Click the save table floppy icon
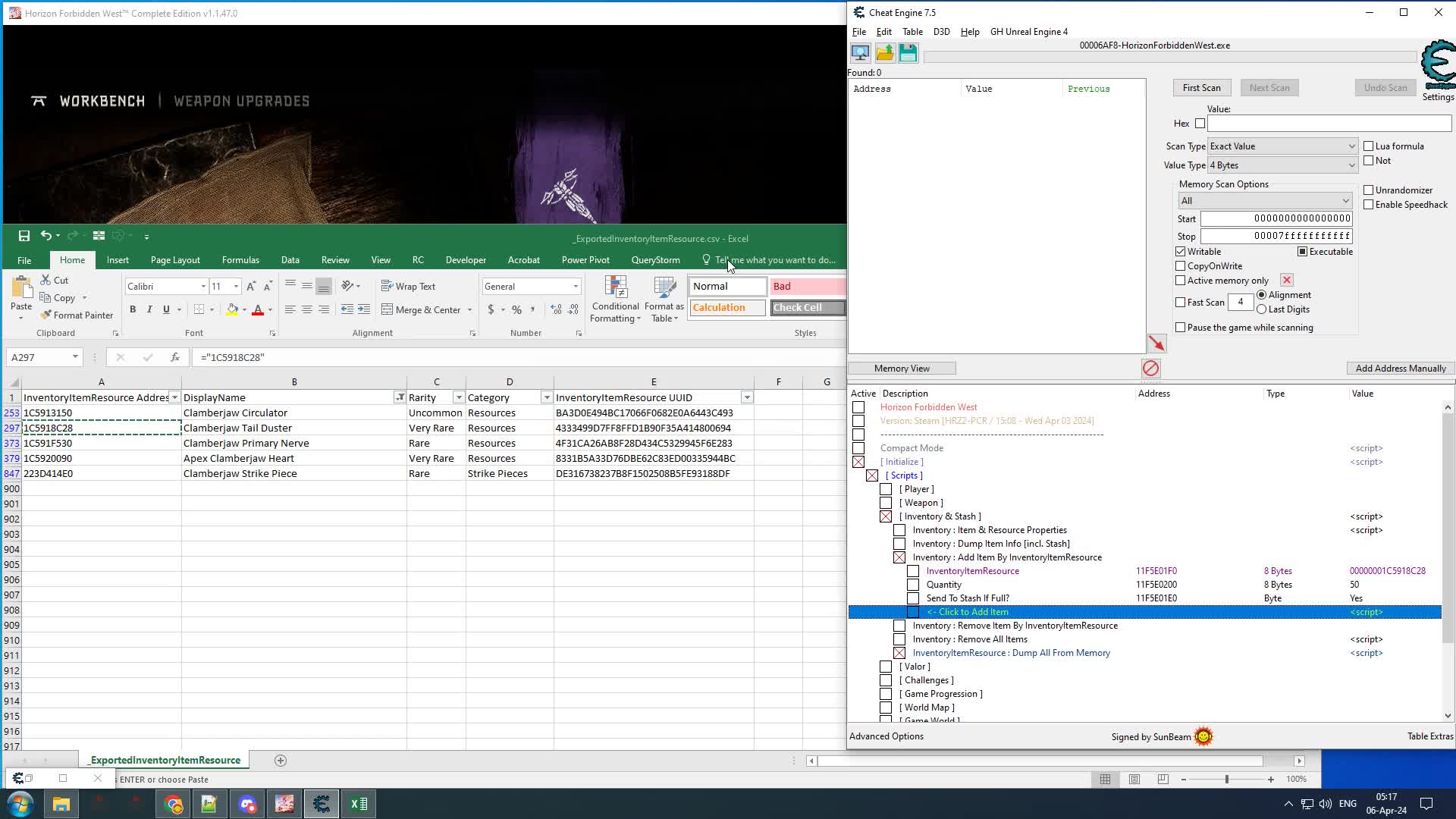The height and width of the screenshot is (819, 1456). coord(908,52)
